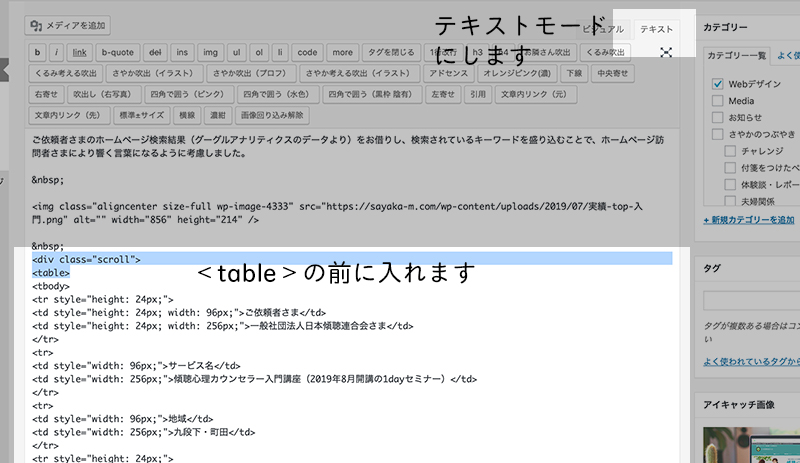800x463 pixels.
Task: Uncheck the Webデザイン category checkbox
Action: coord(718,84)
